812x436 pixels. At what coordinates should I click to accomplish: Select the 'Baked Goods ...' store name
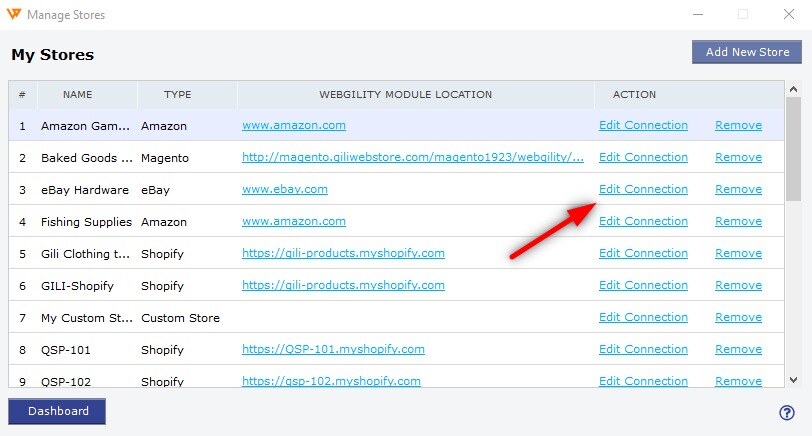(86, 158)
